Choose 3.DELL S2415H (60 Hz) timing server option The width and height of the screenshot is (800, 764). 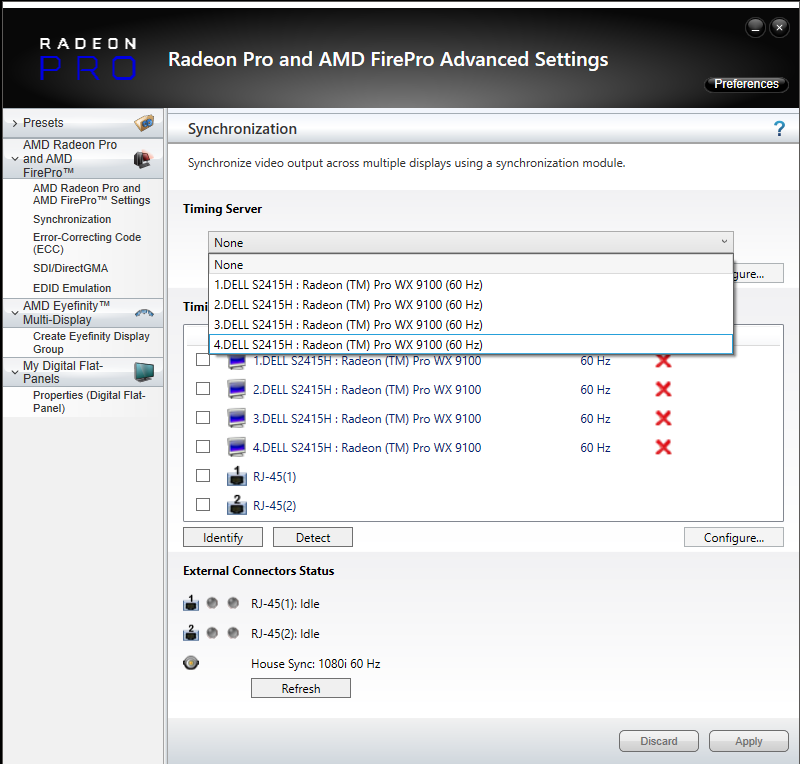(470, 325)
